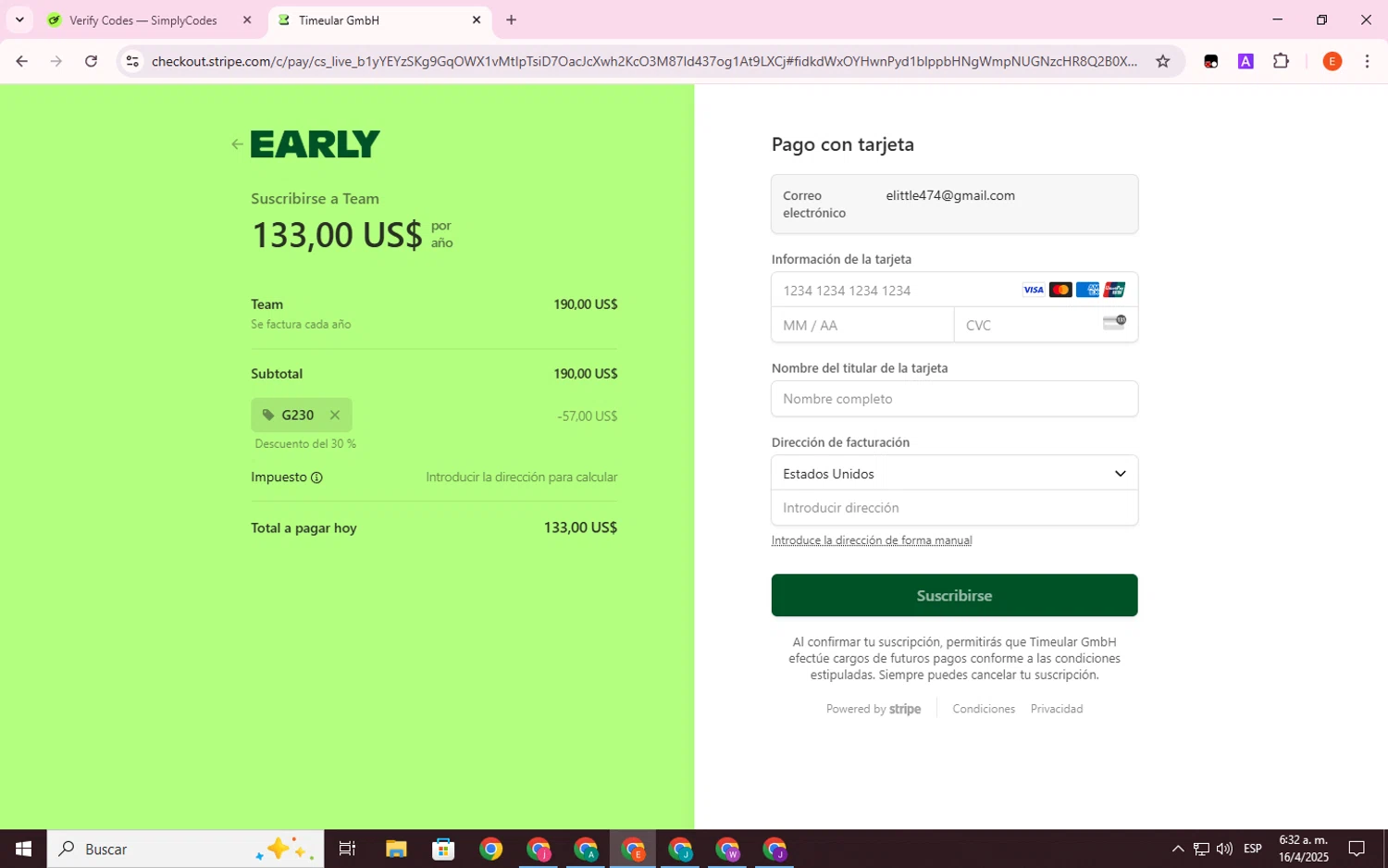Click the Mastercard icon

coord(1060,291)
